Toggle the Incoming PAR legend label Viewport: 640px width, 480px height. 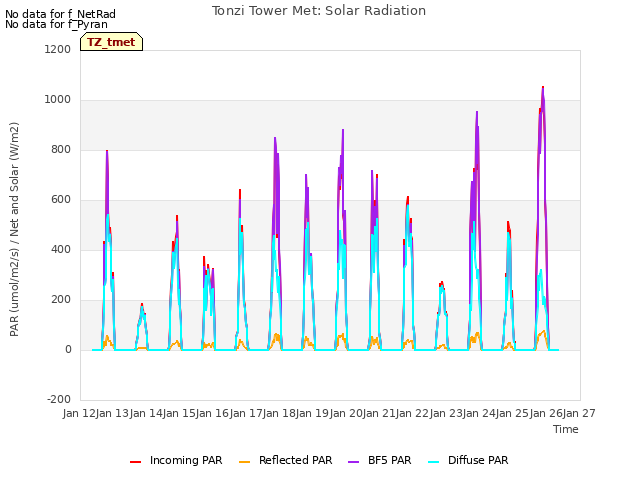tap(186, 460)
